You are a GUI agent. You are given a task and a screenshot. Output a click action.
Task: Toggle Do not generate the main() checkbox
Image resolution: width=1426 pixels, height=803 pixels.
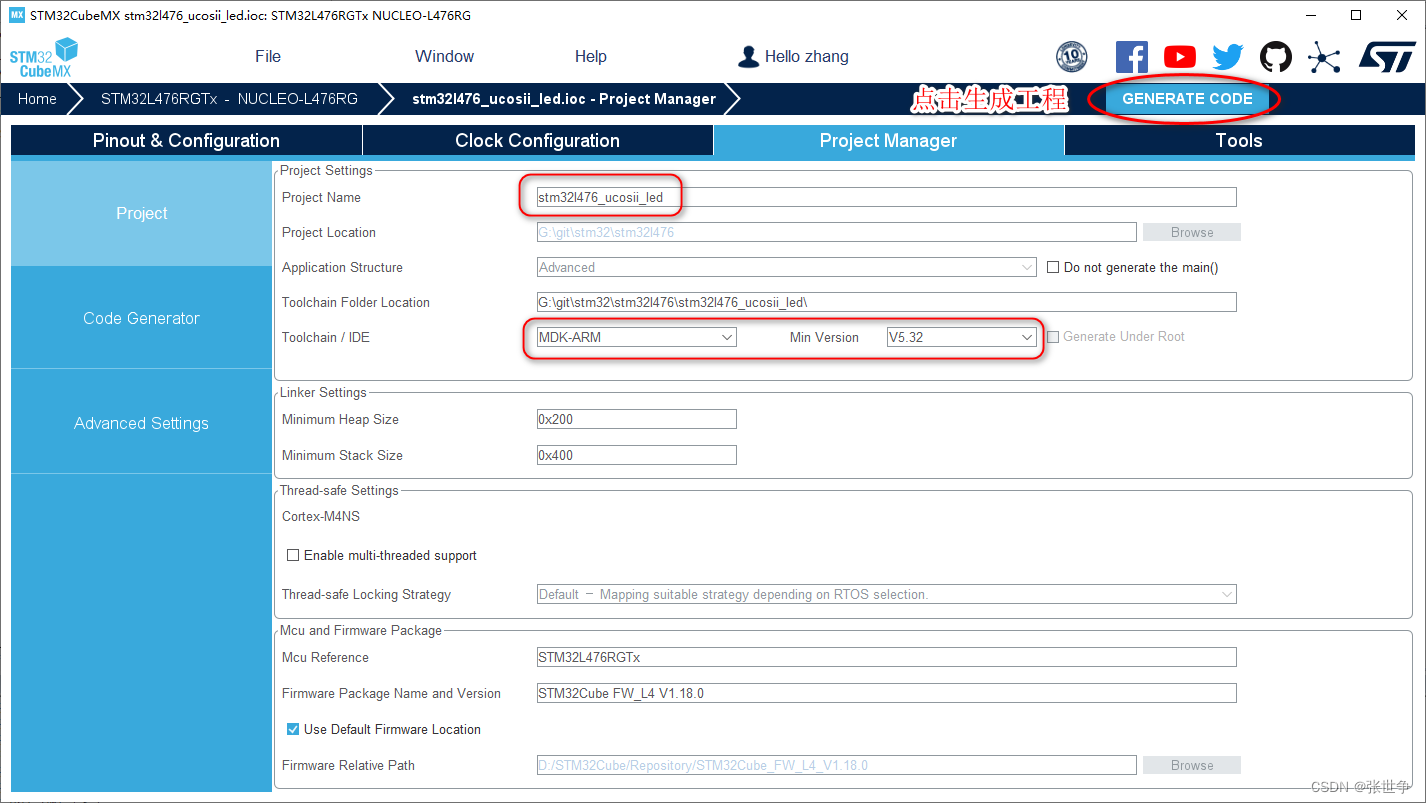[1053, 267]
